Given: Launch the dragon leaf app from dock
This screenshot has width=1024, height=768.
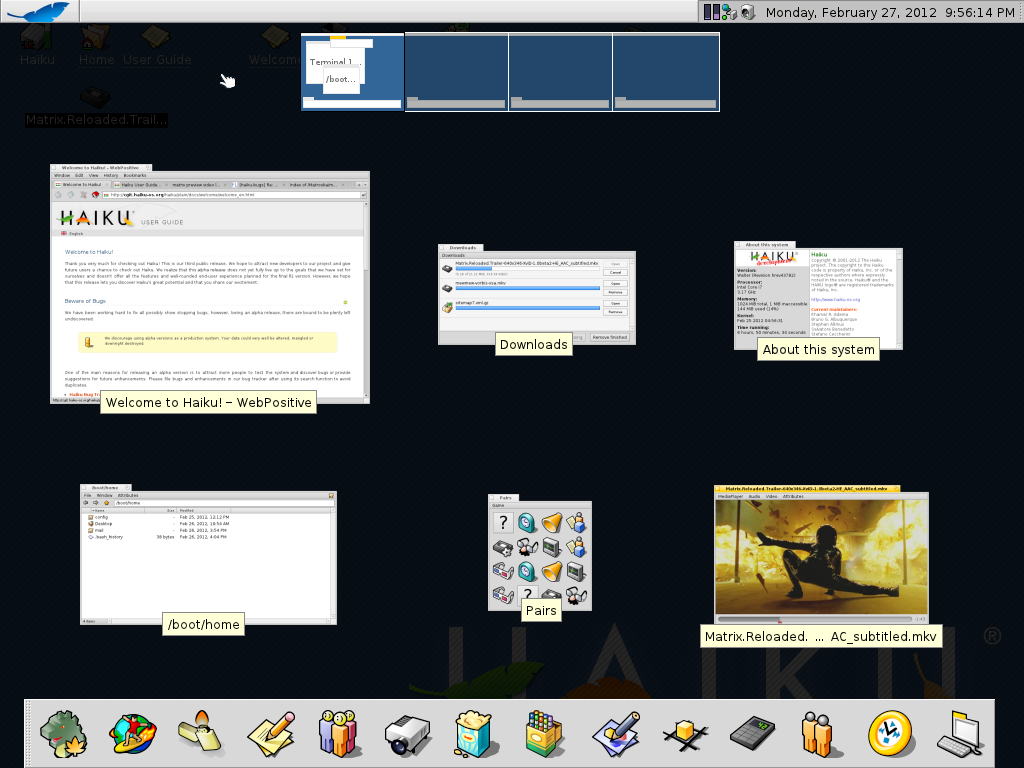Looking at the screenshot, I should [x=63, y=733].
